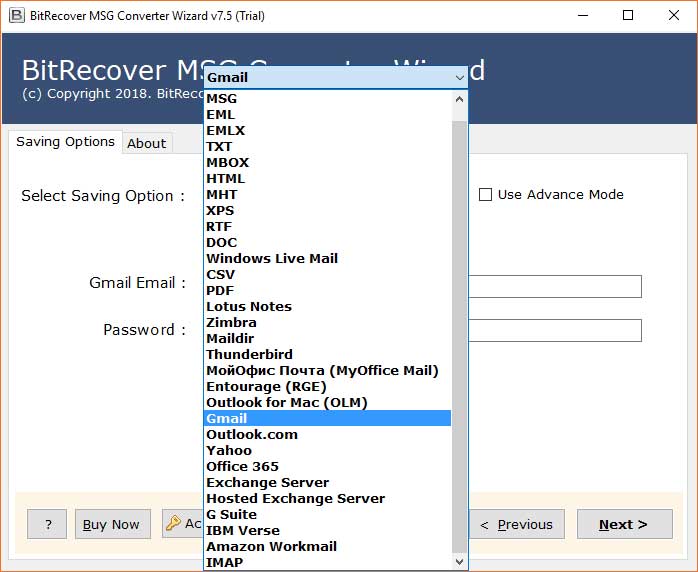Select CSV in the saving list
698x572 pixels.
328,275
